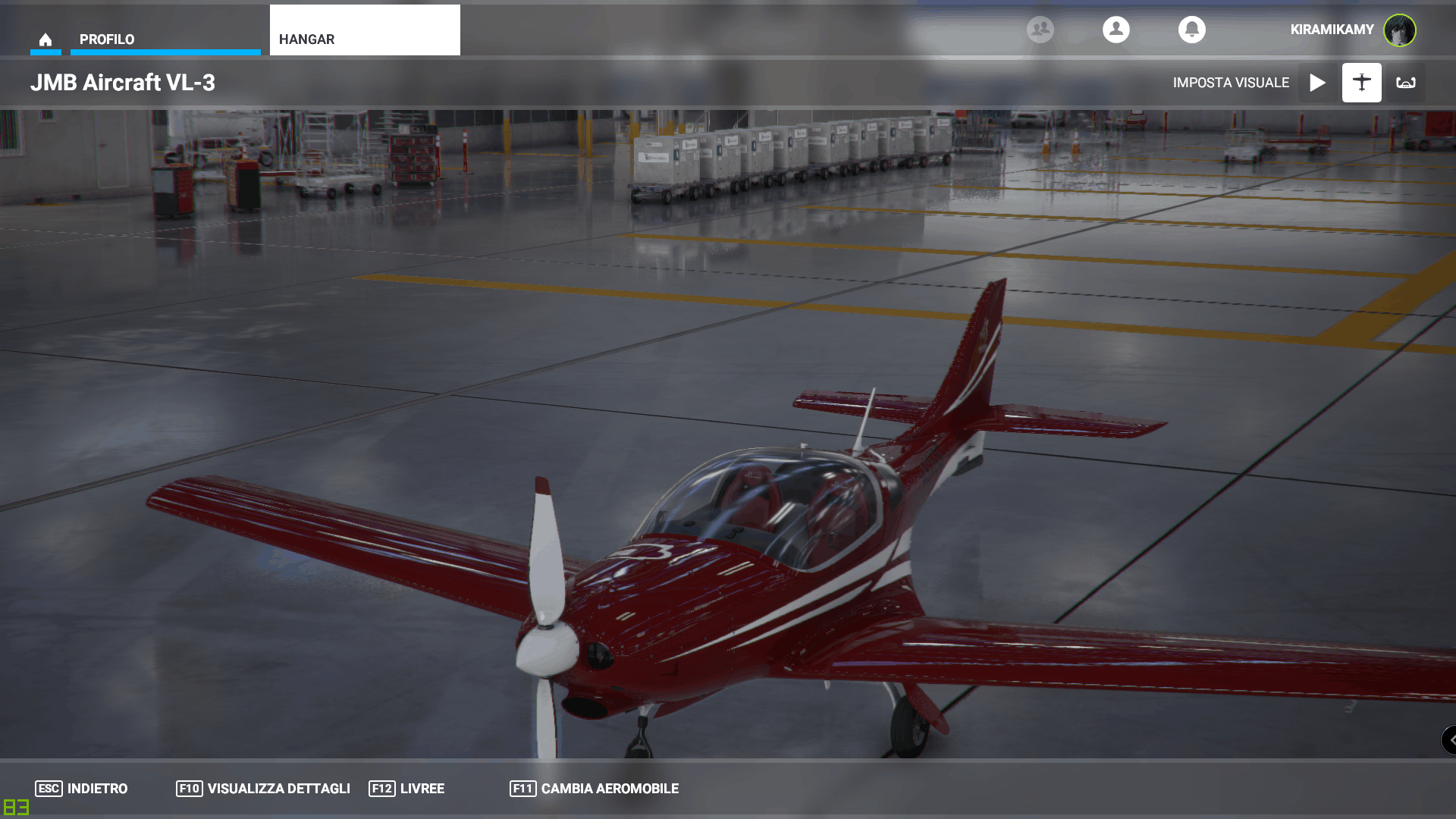Go to the home screen icon

[45, 39]
